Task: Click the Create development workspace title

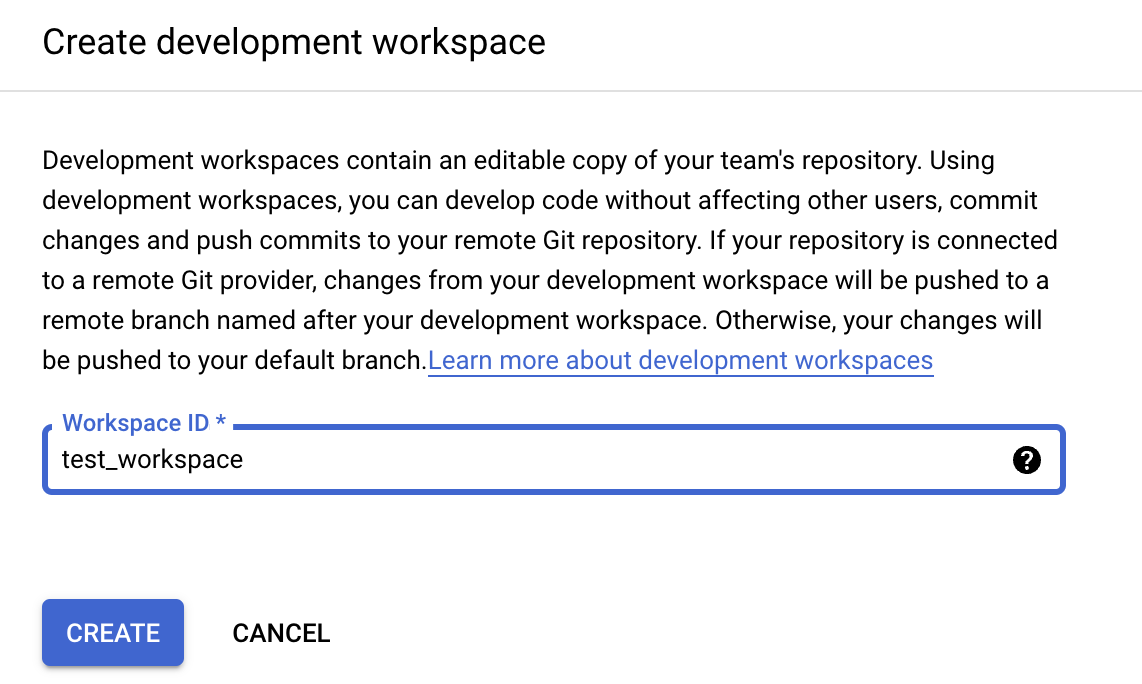Action: point(293,42)
